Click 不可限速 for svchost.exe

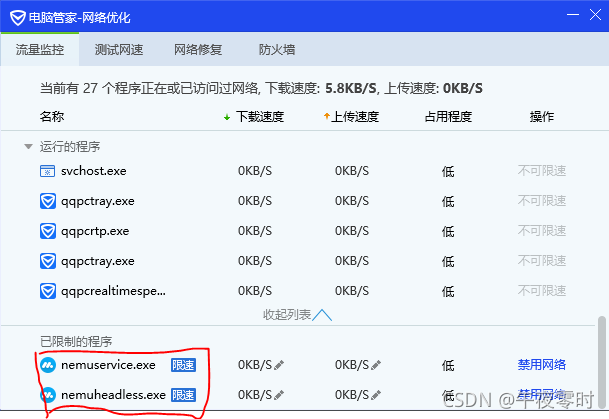point(541,170)
